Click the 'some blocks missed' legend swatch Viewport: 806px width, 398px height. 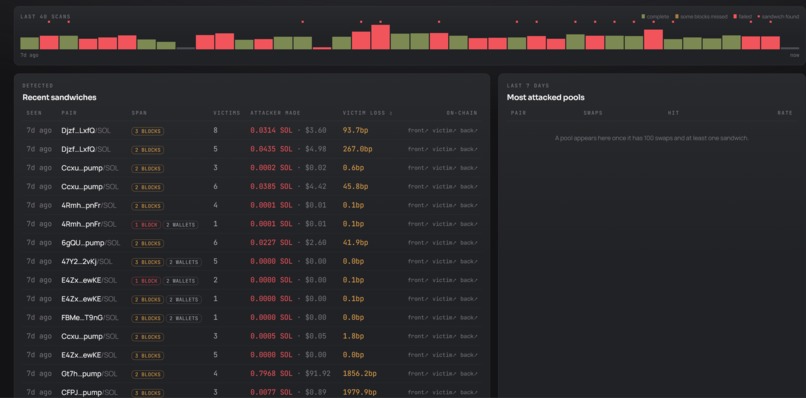677,17
